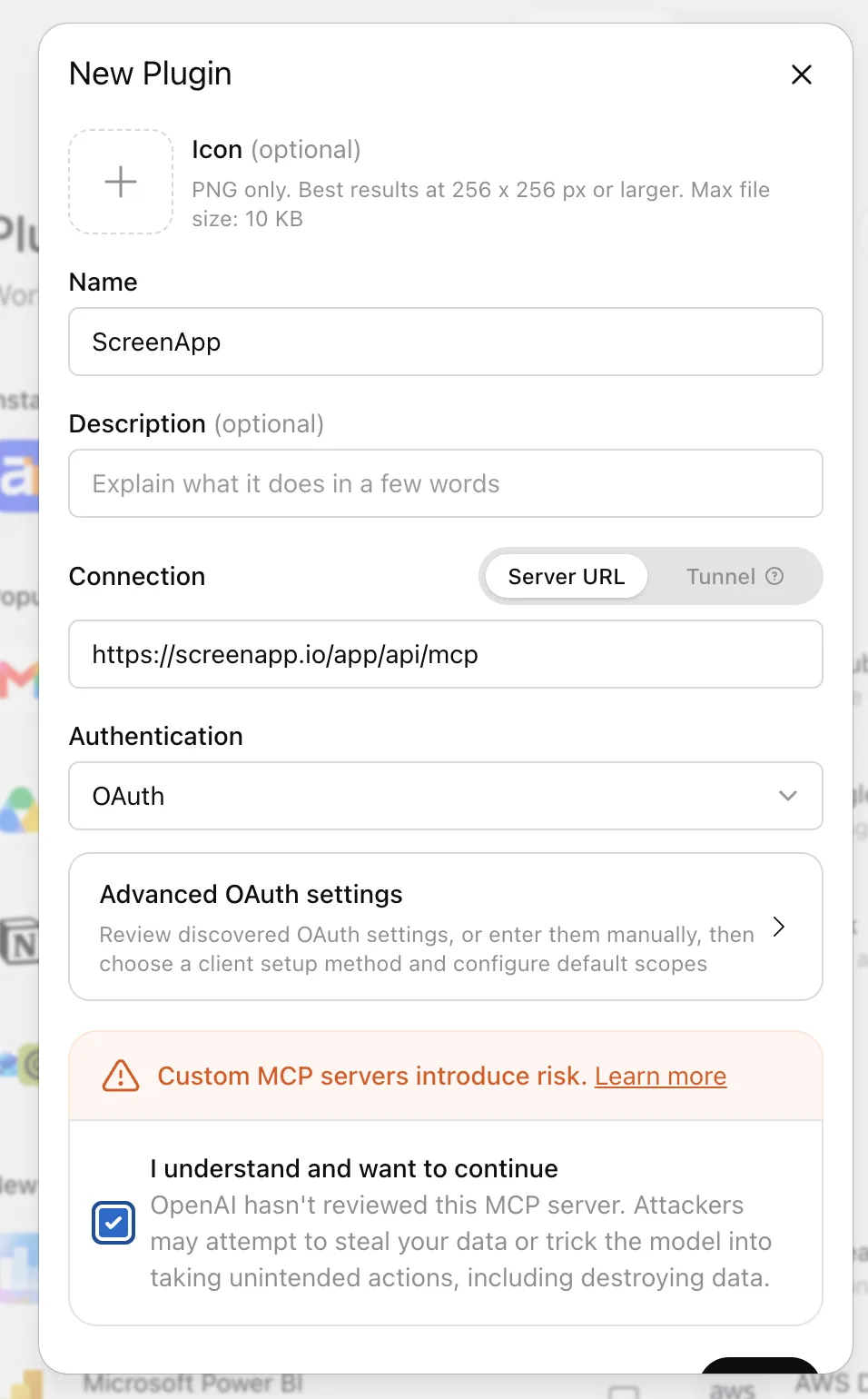Select the Server URL connection tab
Image resolution: width=868 pixels, height=1399 pixels.
(x=567, y=577)
